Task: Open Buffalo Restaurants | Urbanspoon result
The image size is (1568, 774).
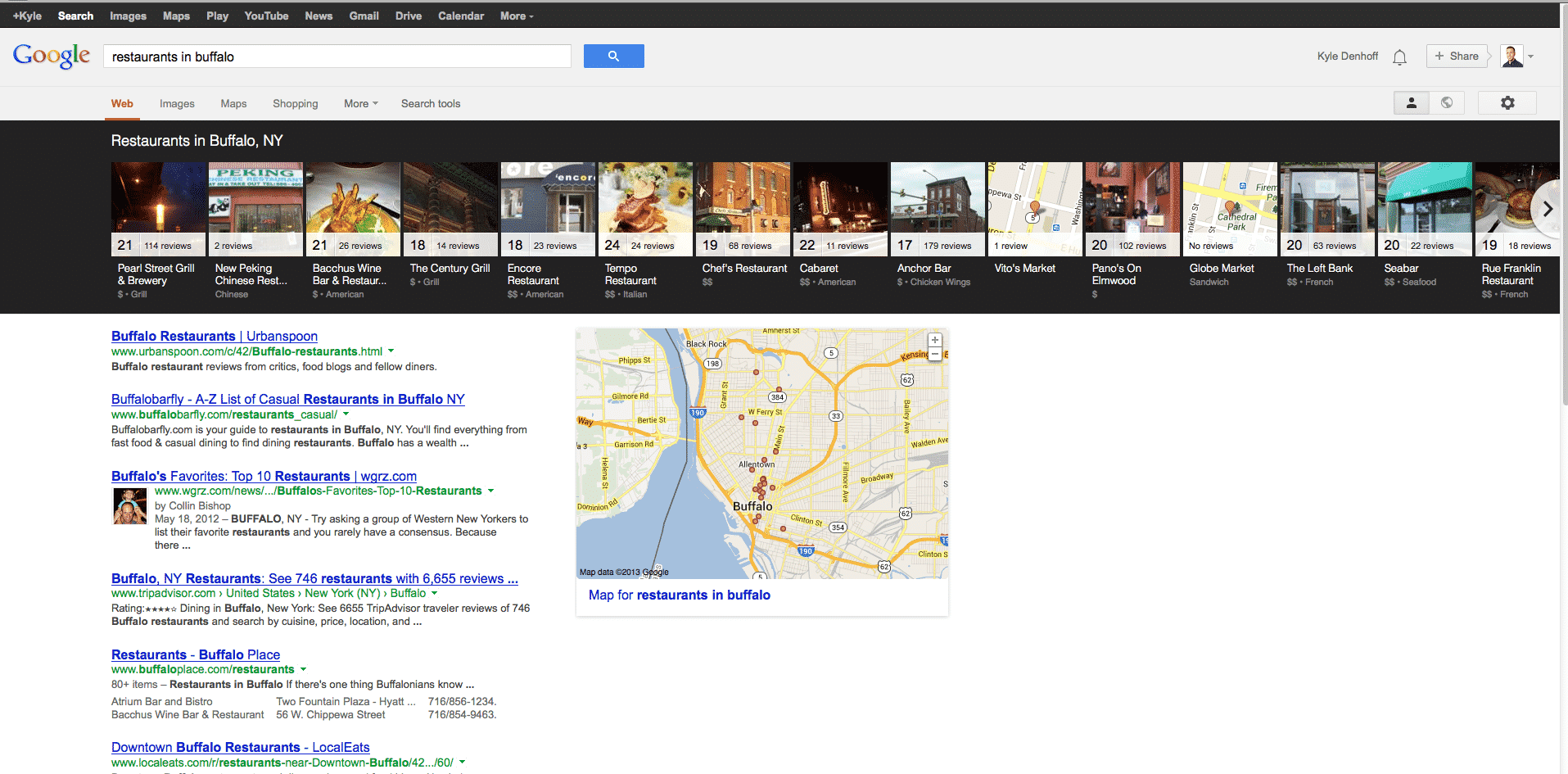Action: tap(215, 336)
